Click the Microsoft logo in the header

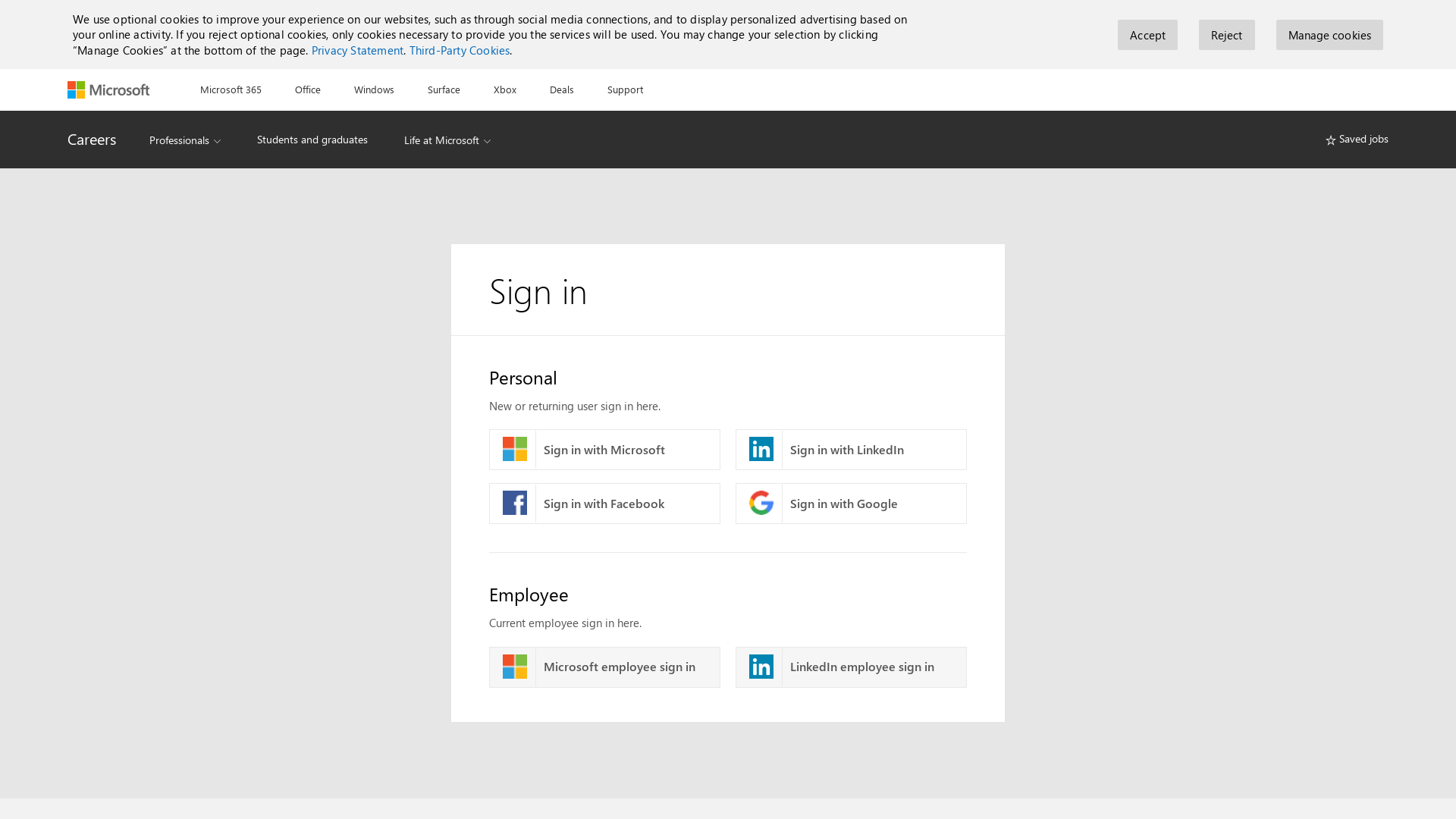tap(108, 89)
